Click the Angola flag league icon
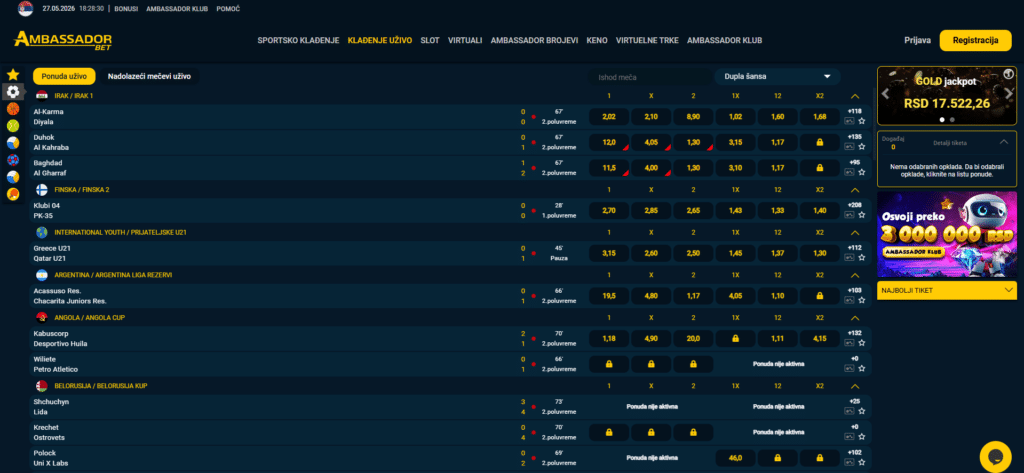Image resolution: width=1024 pixels, height=473 pixels. tap(42, 318)
